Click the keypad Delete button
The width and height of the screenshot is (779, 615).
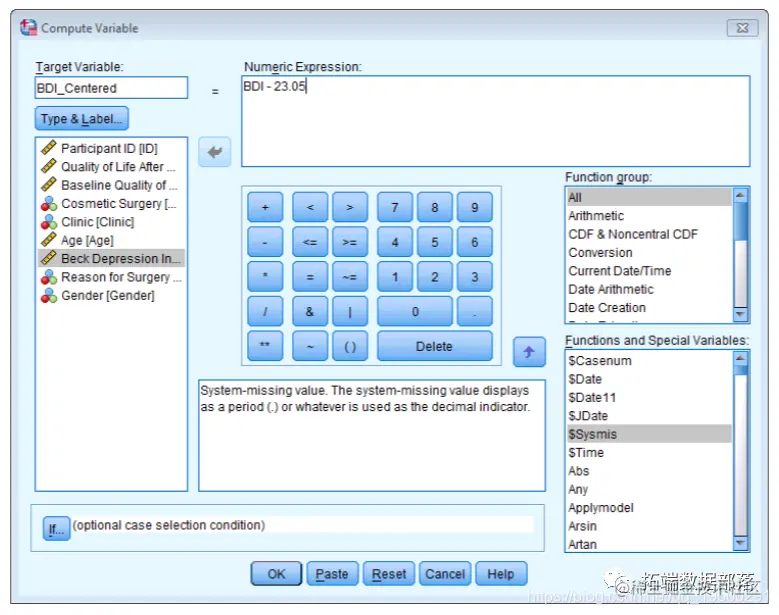(x=435, y=346)
